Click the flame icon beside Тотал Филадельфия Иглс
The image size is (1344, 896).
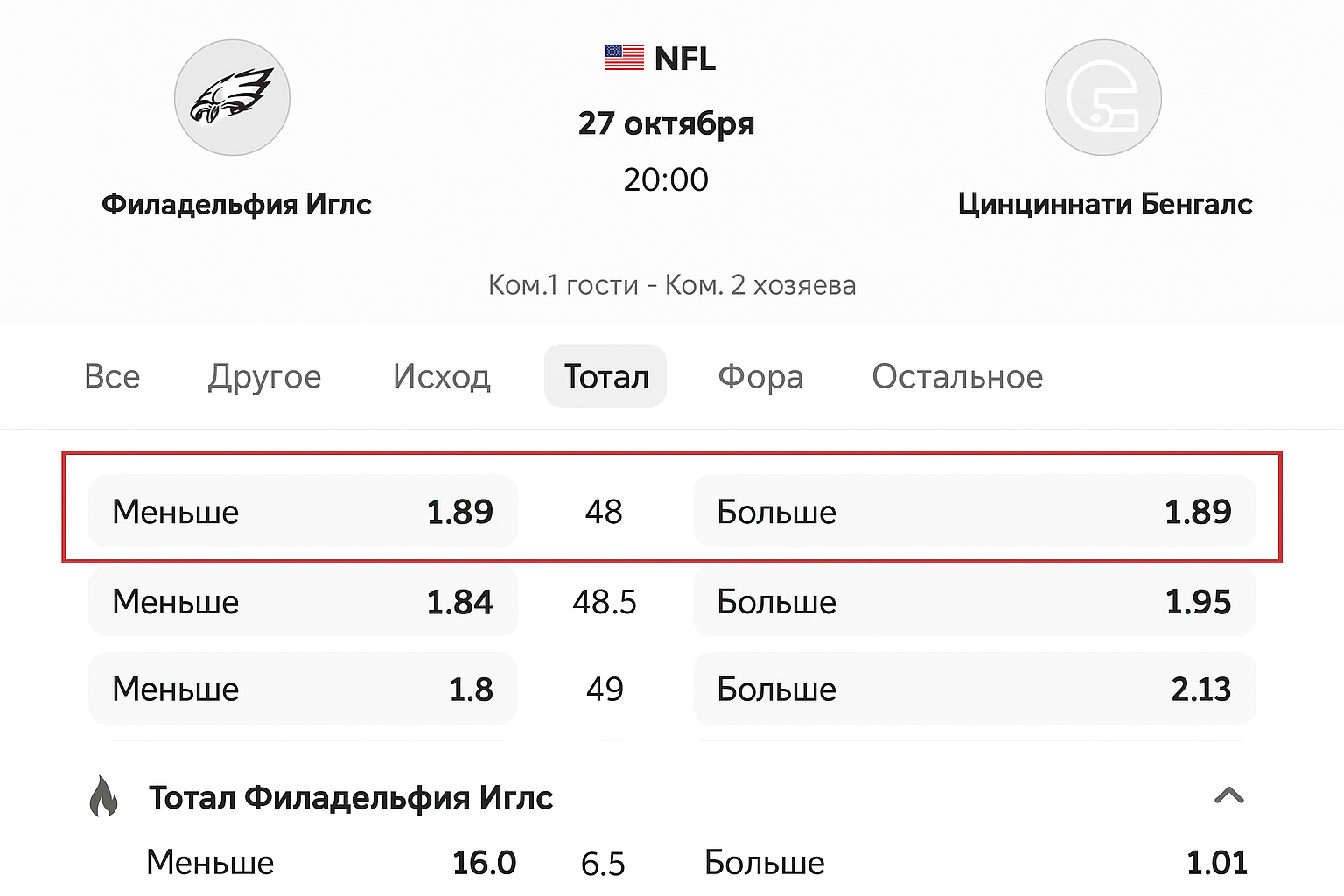coord(103,796)
